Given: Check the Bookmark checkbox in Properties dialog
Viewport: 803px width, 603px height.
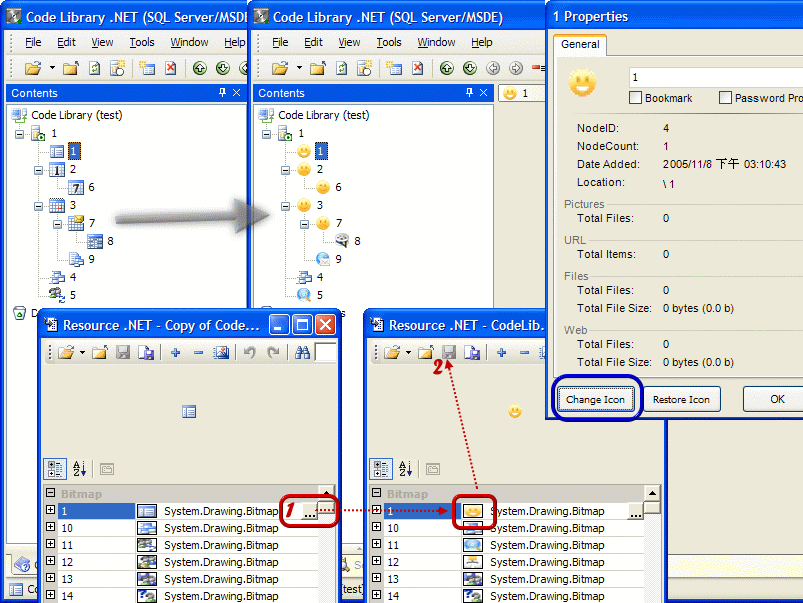Looking at the screenshot, I should point(635,97).
